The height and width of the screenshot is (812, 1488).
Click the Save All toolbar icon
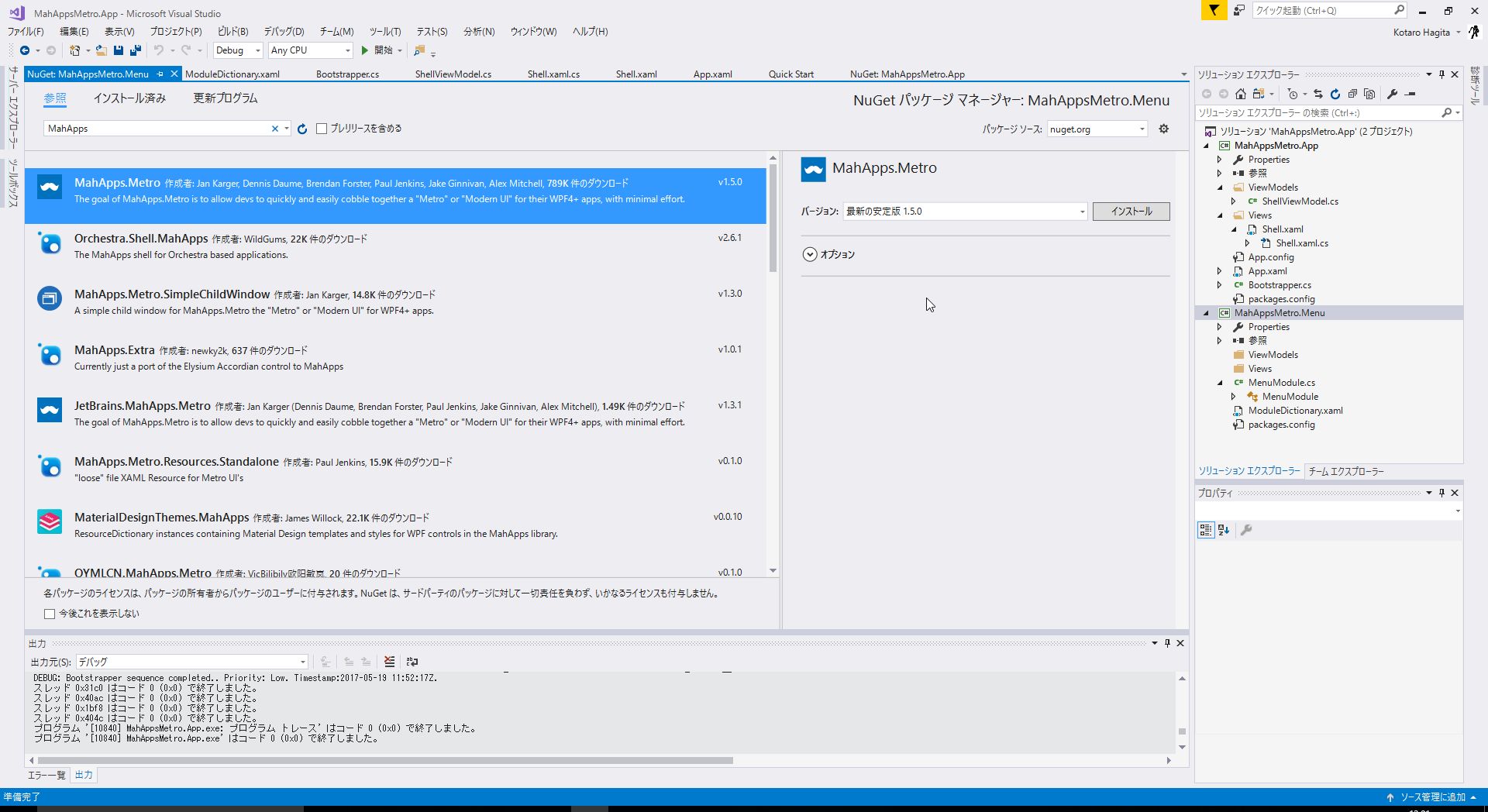[135, 50]
